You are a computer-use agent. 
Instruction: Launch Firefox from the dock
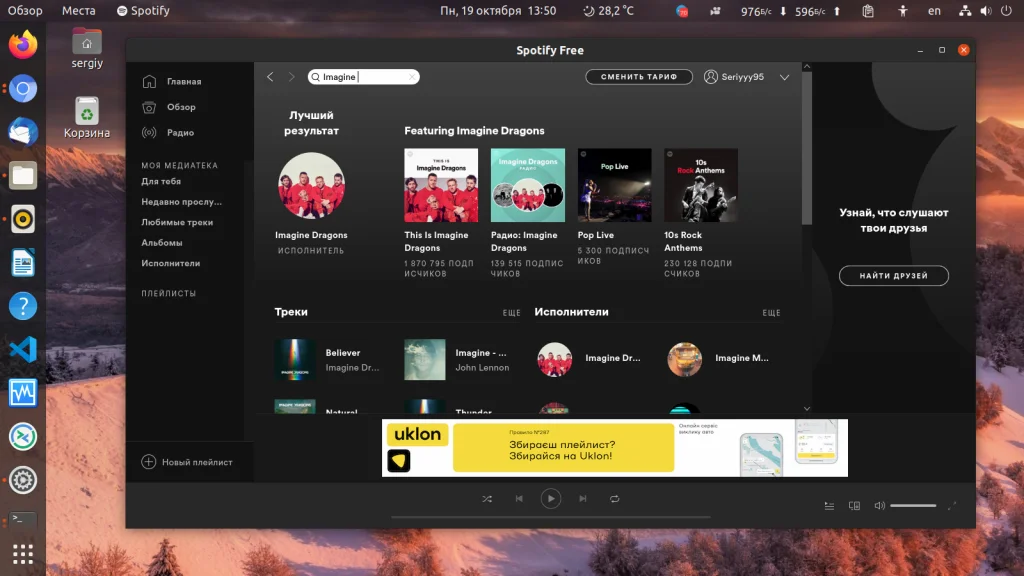coord(23,44)
